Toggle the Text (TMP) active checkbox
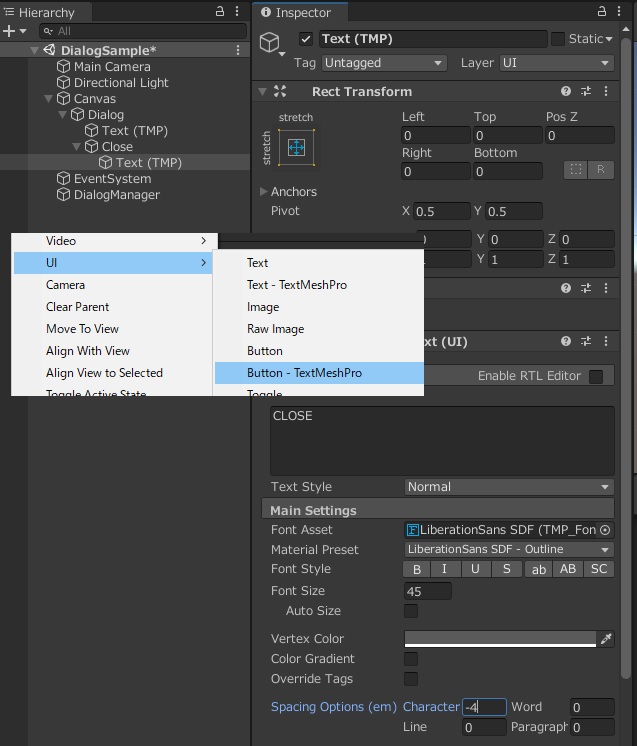The image size is (637, 746). (x=306, y=39)
